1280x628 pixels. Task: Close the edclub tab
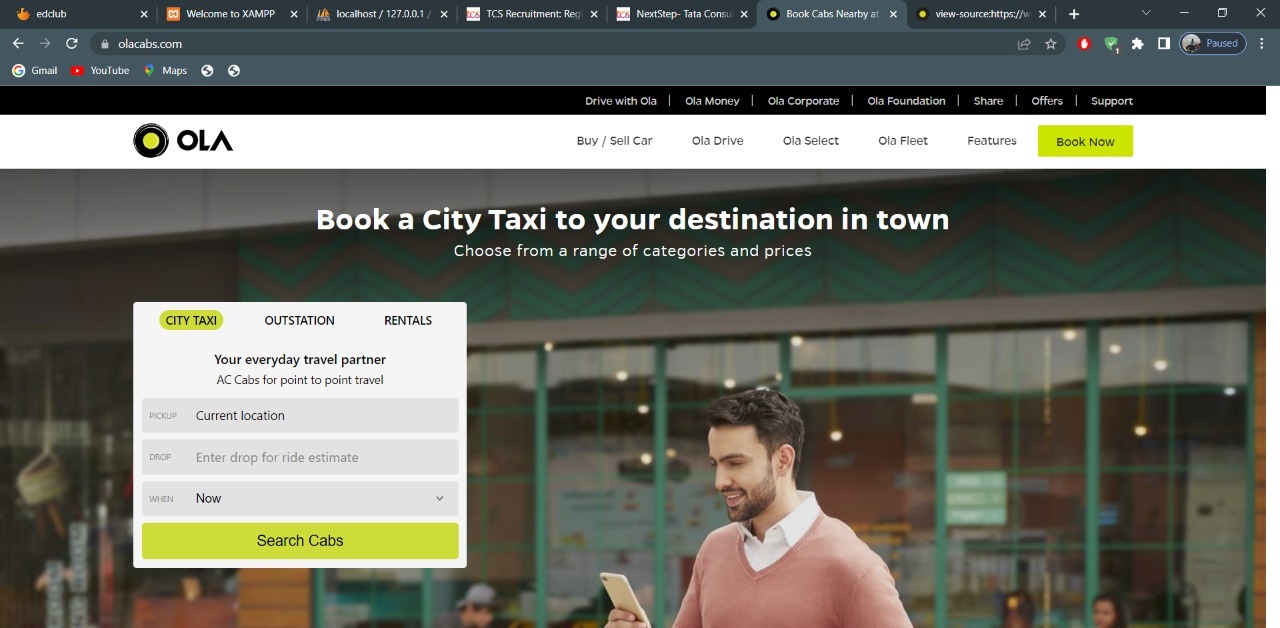pos(144,14)
